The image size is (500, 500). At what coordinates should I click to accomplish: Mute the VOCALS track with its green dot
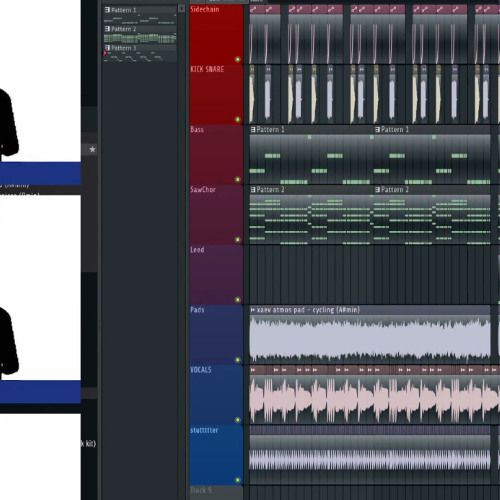pos(238,420)
